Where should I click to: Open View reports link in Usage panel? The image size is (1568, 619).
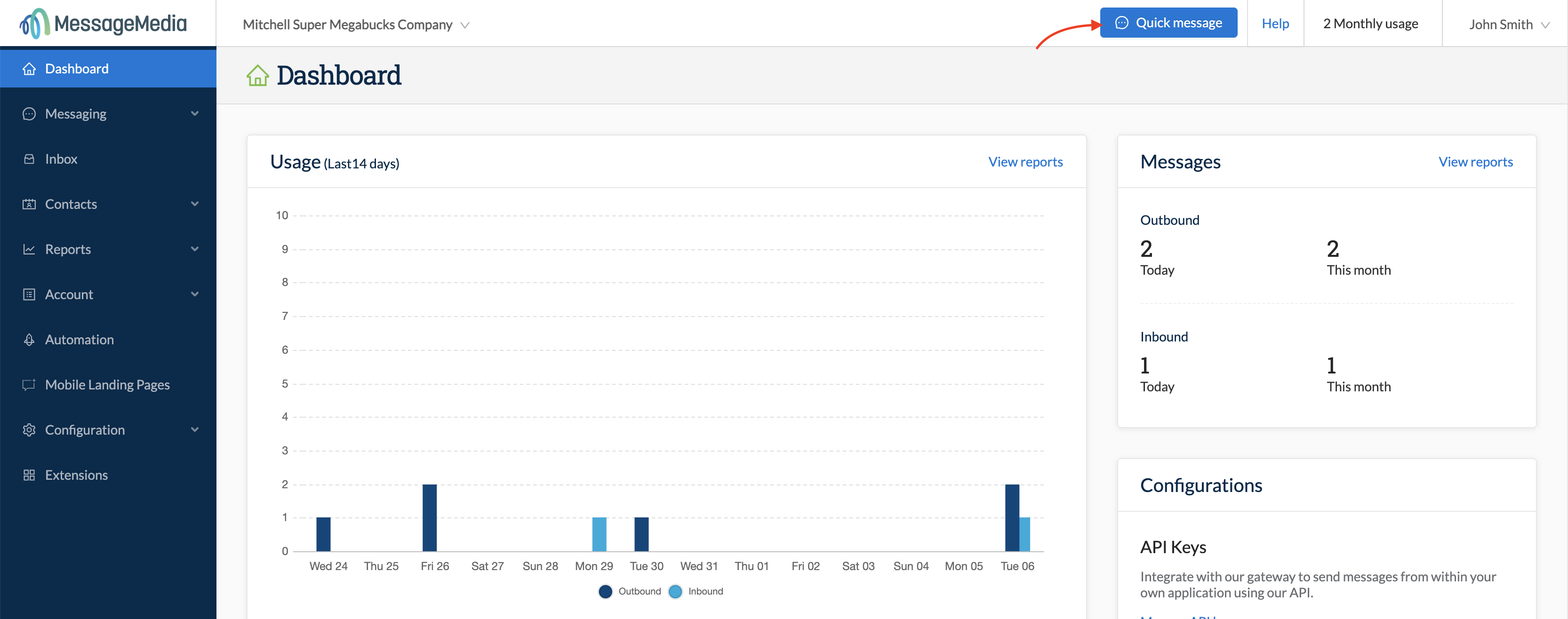tap(1025, 162)
